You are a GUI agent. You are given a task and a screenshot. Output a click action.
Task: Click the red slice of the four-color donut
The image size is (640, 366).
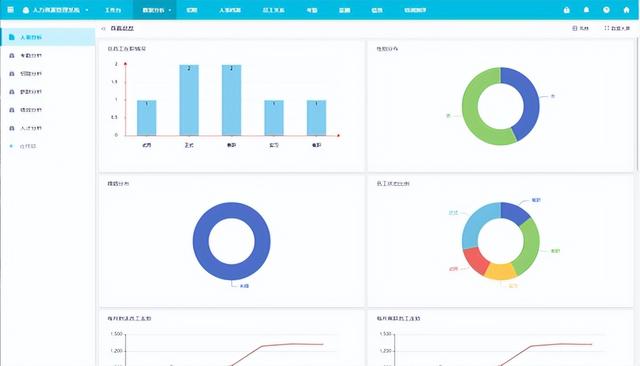[476, 261]
